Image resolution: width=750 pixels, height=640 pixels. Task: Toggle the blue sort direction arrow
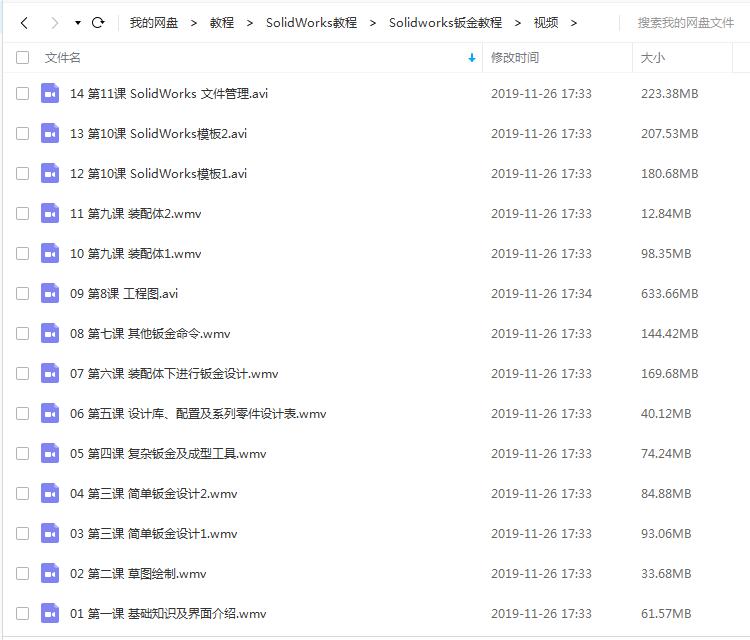click(472, 58)
